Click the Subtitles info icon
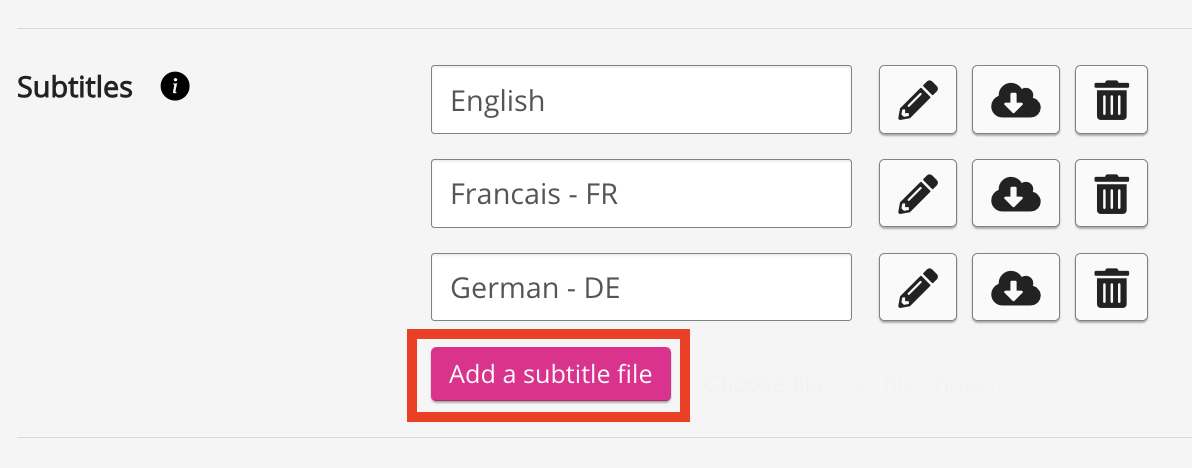 coord(175,87)
